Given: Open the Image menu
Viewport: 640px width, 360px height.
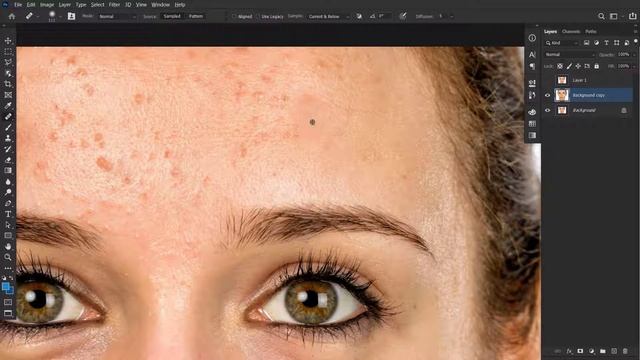Looking at the screenshot, I should pos(47,5).
